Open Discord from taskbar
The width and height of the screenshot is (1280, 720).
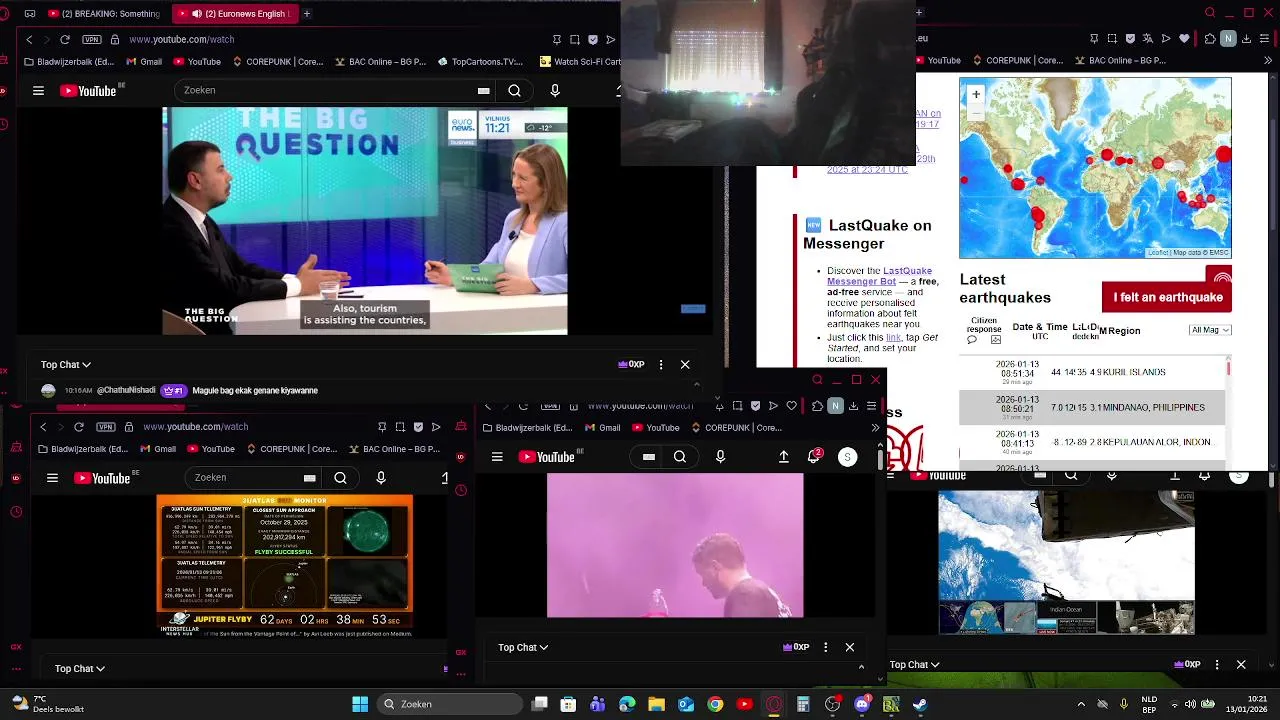862,704
